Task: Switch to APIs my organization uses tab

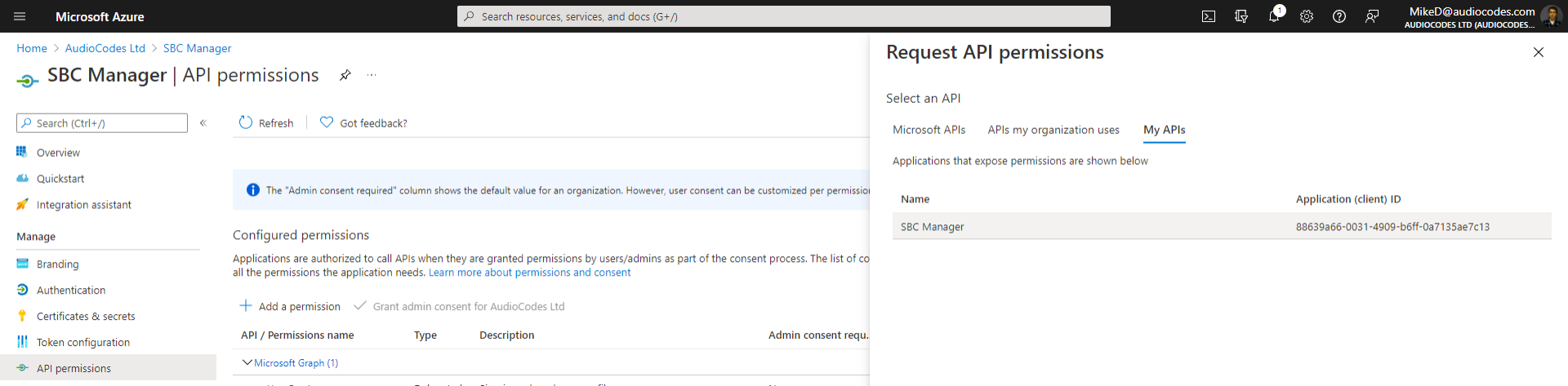Action: 1053,130
